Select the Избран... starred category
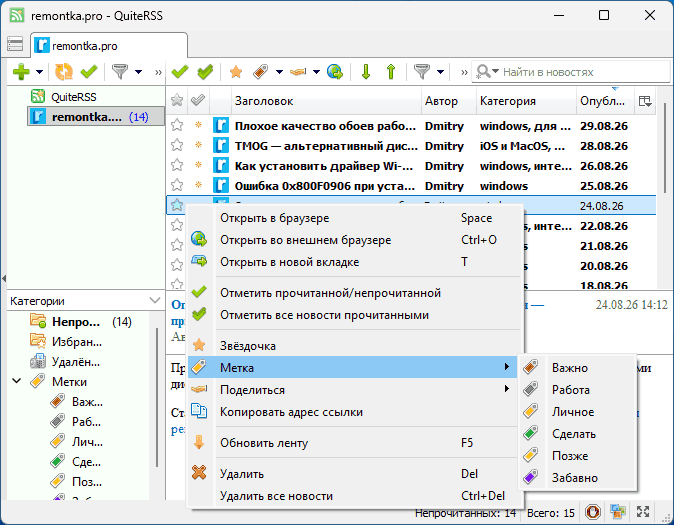This screenshot has width=674, height=525. point(66,342)
